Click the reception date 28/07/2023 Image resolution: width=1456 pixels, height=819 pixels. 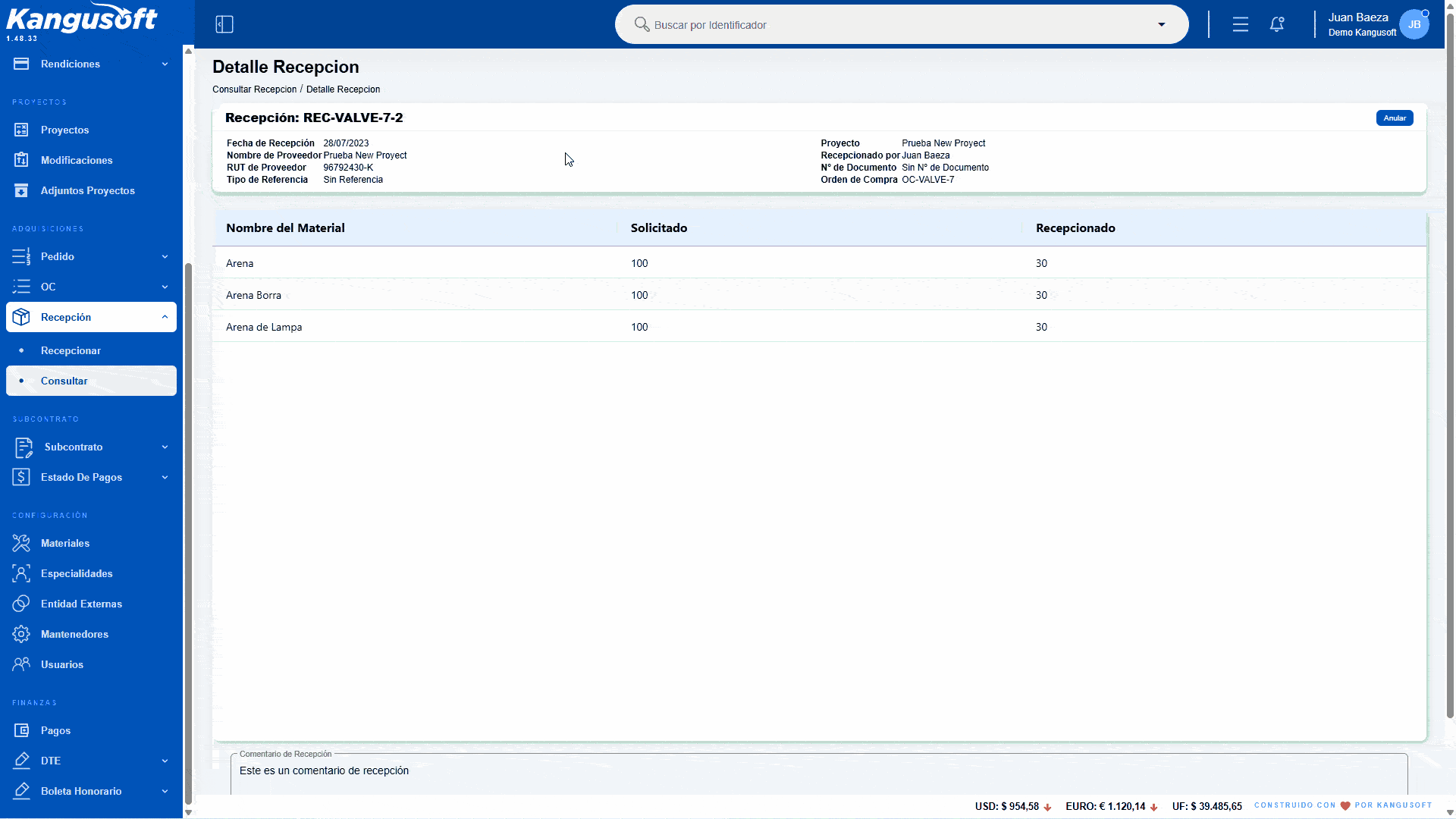(x=346, y=143)
